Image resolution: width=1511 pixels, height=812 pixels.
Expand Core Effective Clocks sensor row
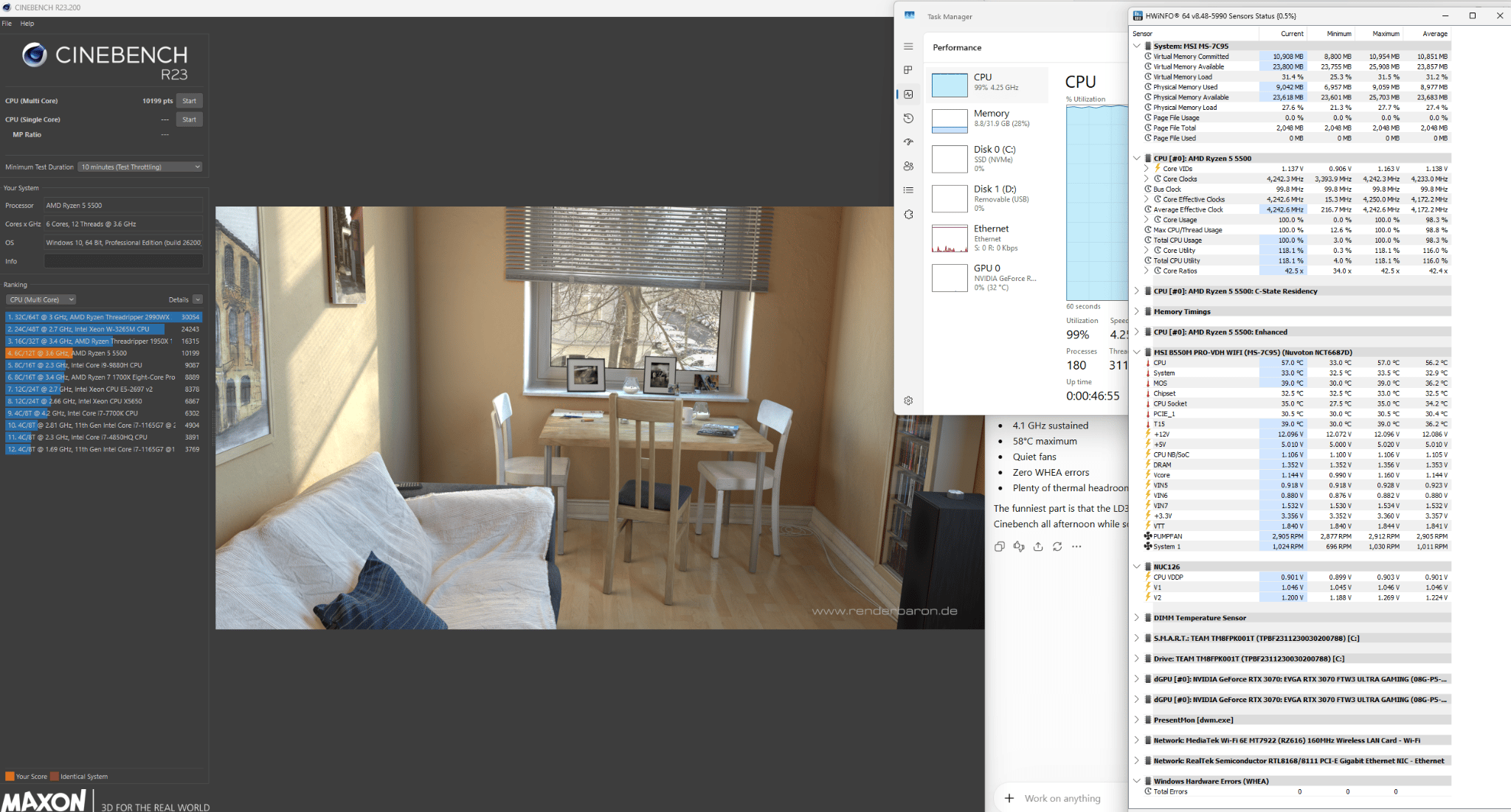coord(1147,199)
